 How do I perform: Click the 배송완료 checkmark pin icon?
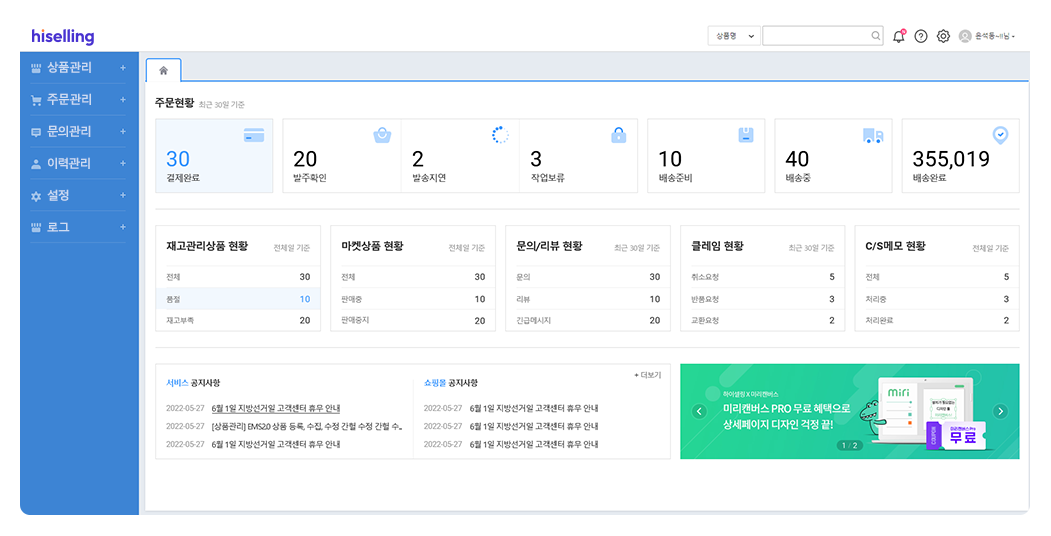pos(1000,135)
